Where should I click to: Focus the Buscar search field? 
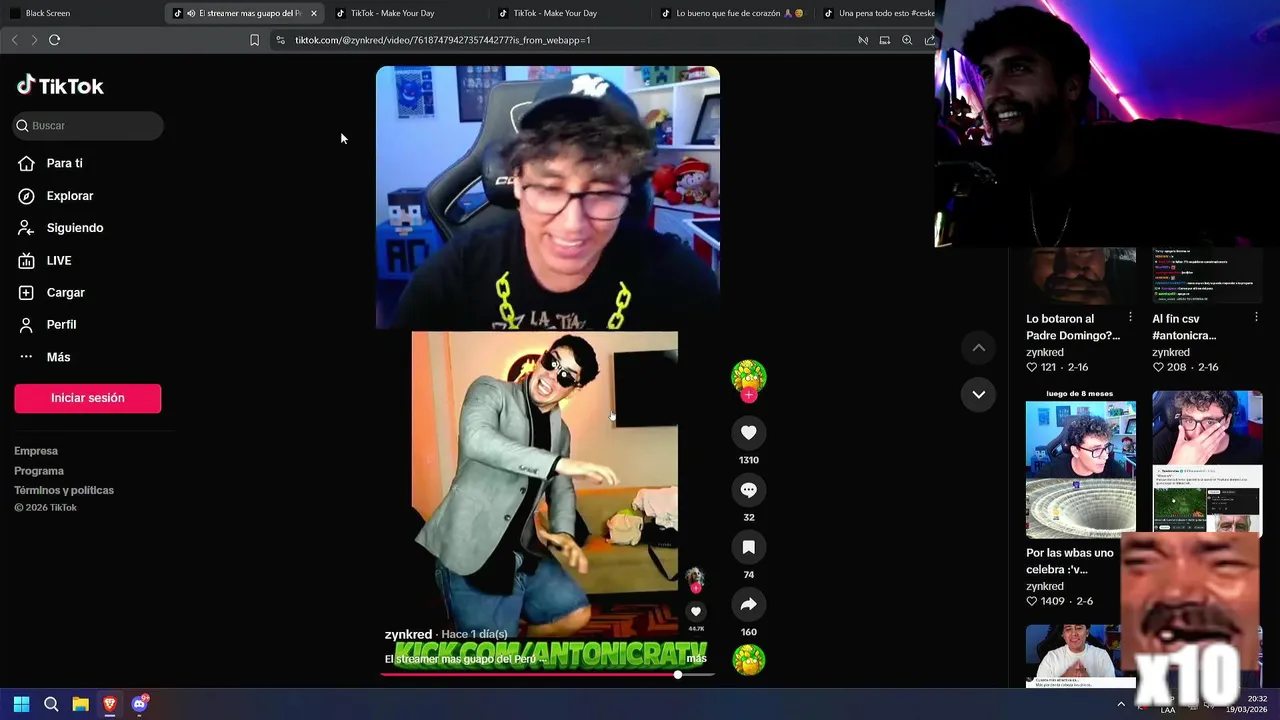88,125
